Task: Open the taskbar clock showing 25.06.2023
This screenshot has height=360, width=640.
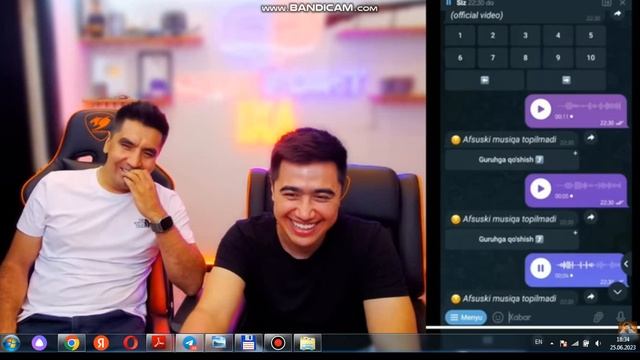Action: [623, 343]
